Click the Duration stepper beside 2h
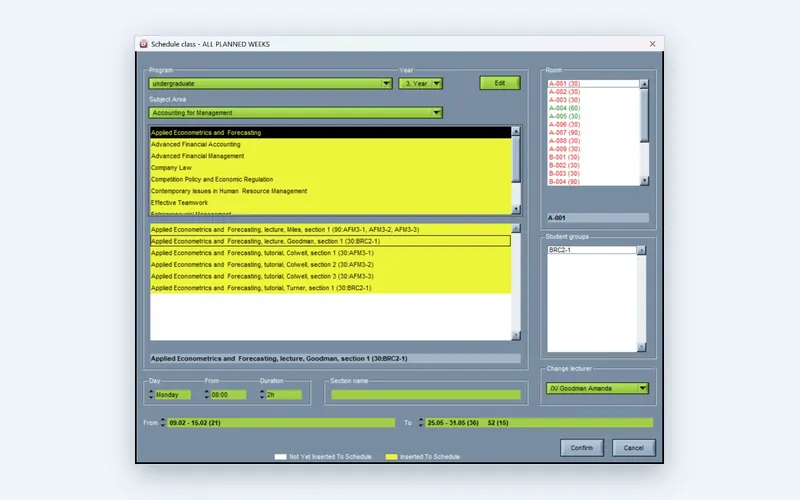This screenshot has height=500, width=800. [x=262, y=394]
